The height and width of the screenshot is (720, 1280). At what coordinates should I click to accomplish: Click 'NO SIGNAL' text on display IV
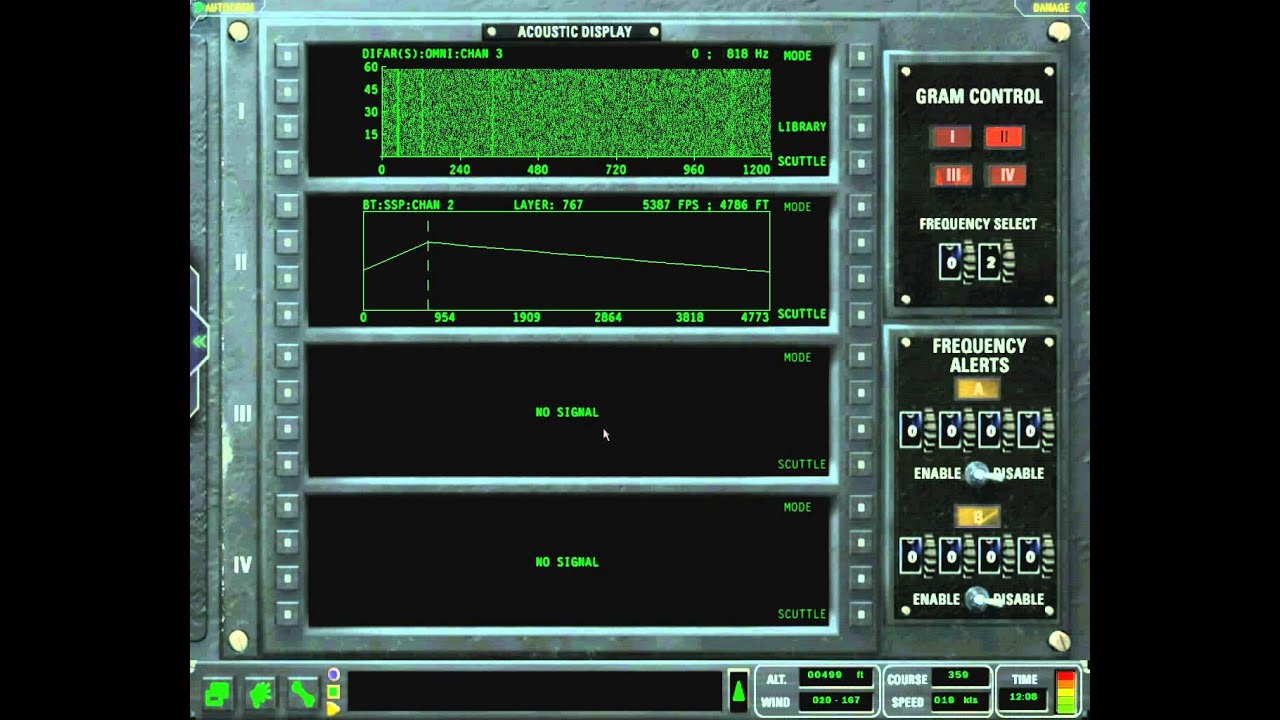click(x=567, y=562)
